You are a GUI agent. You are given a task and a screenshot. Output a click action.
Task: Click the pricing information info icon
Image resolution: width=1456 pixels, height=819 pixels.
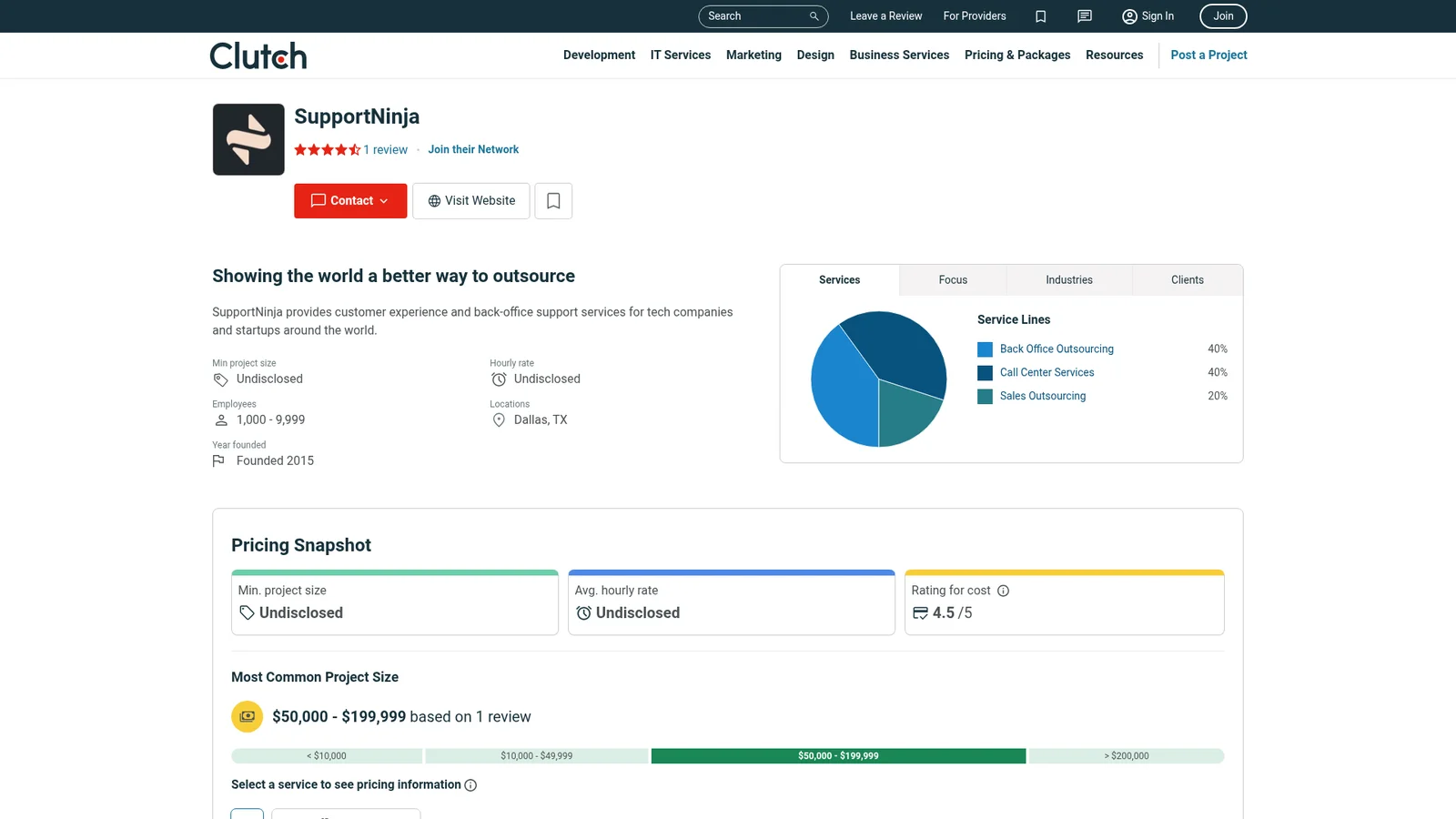470,785
